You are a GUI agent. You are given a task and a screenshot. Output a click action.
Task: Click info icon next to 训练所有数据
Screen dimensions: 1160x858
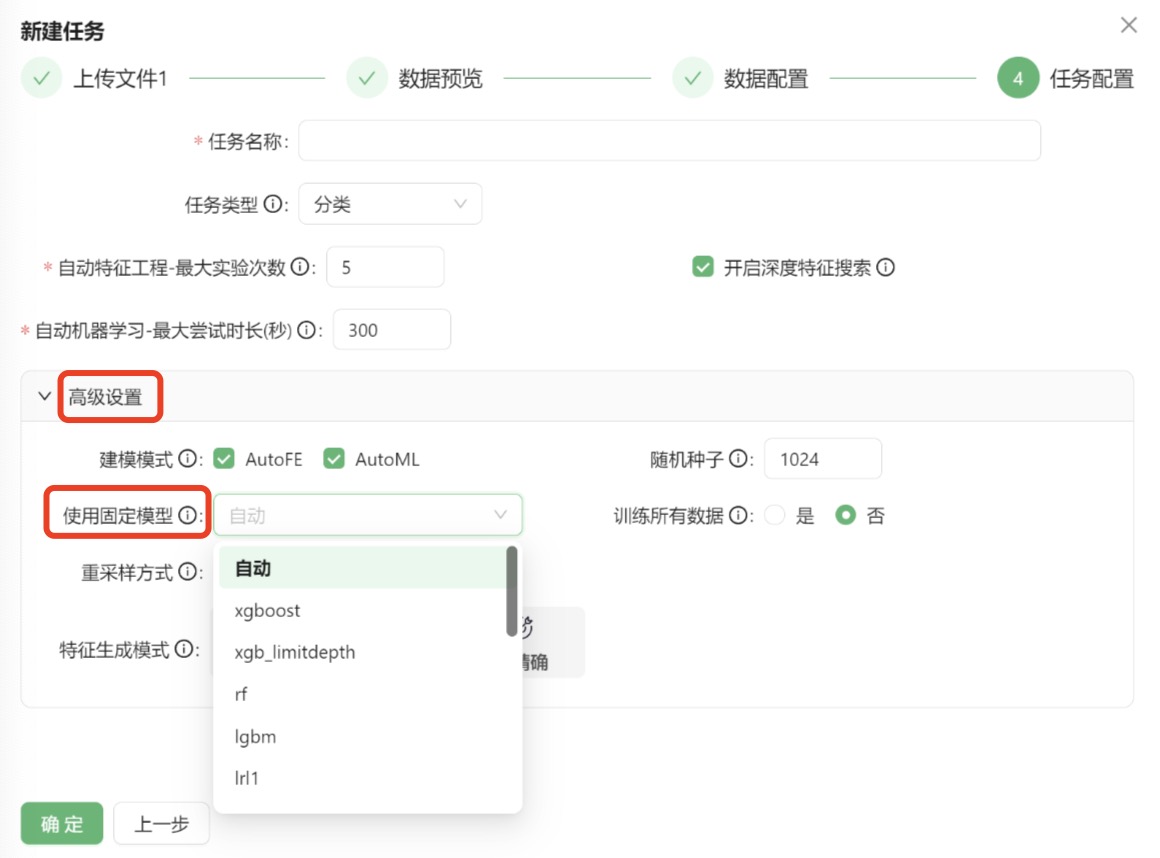[739, 516]
